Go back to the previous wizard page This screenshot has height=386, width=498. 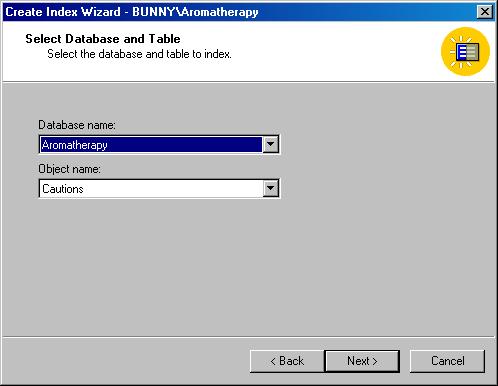[x=287, y=361]
